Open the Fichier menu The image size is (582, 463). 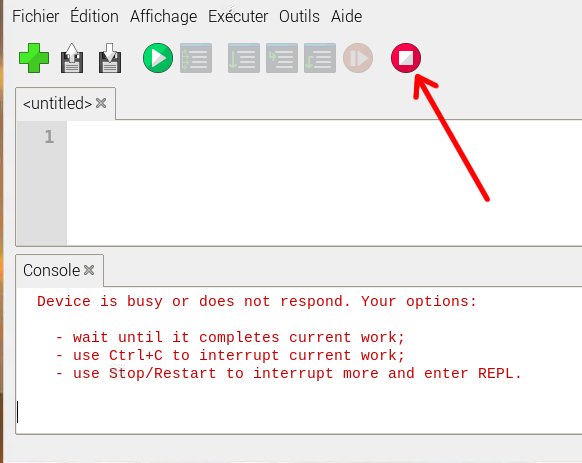(x=36, y=16)
